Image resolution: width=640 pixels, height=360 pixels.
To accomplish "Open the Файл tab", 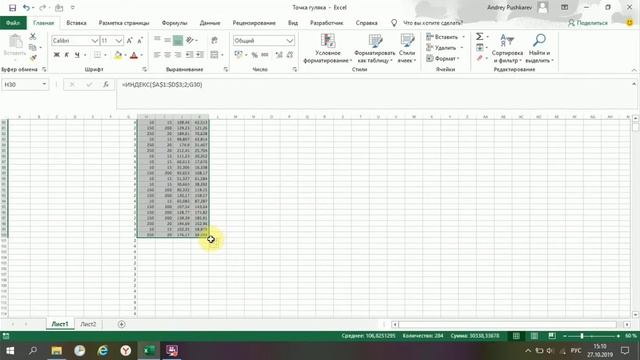I will pyautogui.click(x=13, y=23).
